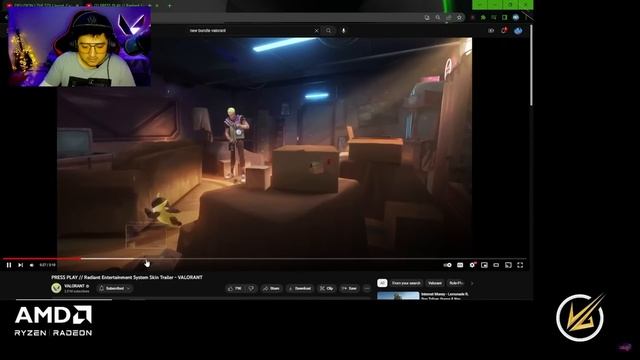Image resolution: width=640 pixels, height=360 pixels.
Task: Switch to theater mode
Action: (496, 265)
